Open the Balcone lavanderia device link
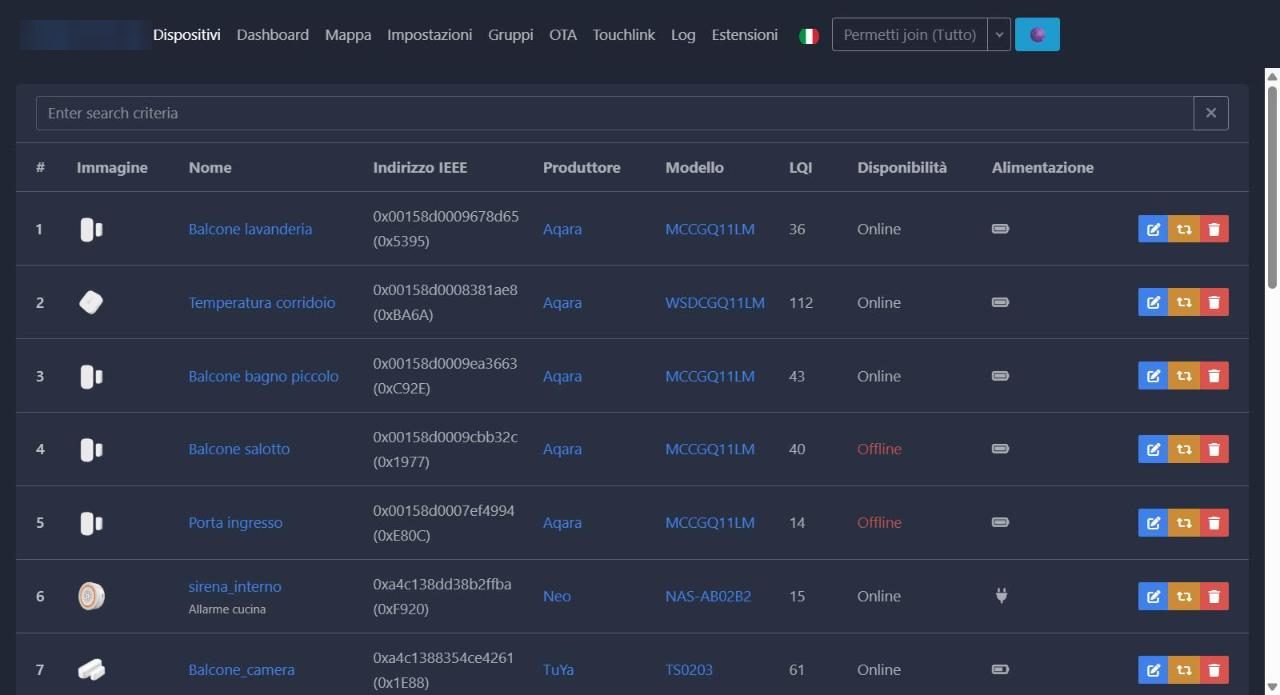Image resolution: width=1280 pixels, height=695 pixels. (x=250, y=229)
